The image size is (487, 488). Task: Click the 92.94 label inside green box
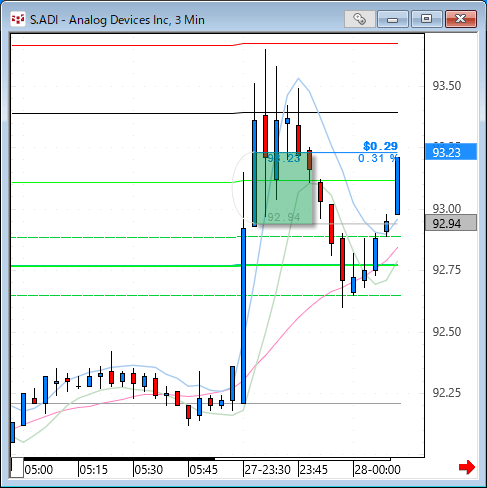[284, 217]
